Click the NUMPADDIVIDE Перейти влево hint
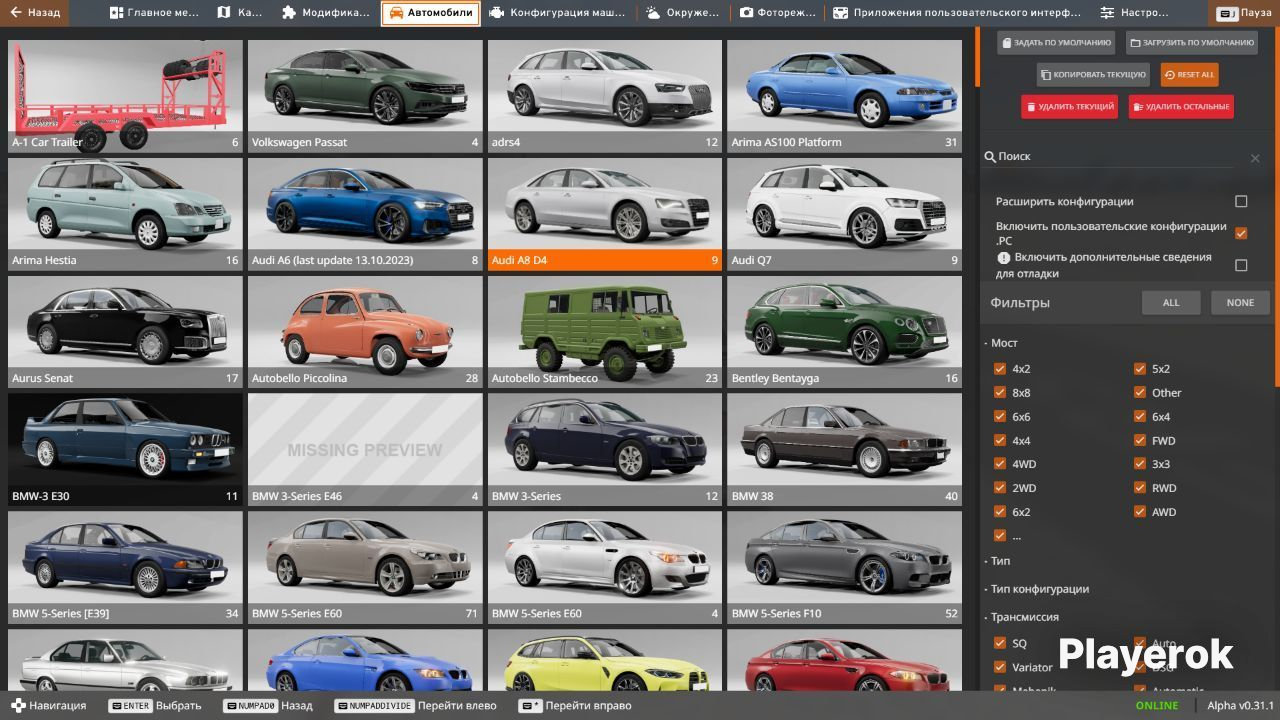Image resolution: width=1280 pixels, height=720 pixels. [x=415, y=706]
